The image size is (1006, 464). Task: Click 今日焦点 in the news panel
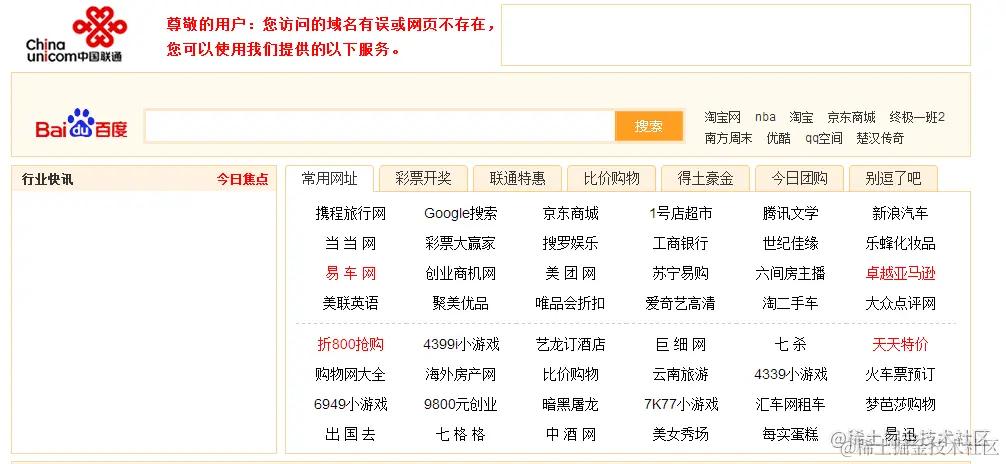point(242,179)
